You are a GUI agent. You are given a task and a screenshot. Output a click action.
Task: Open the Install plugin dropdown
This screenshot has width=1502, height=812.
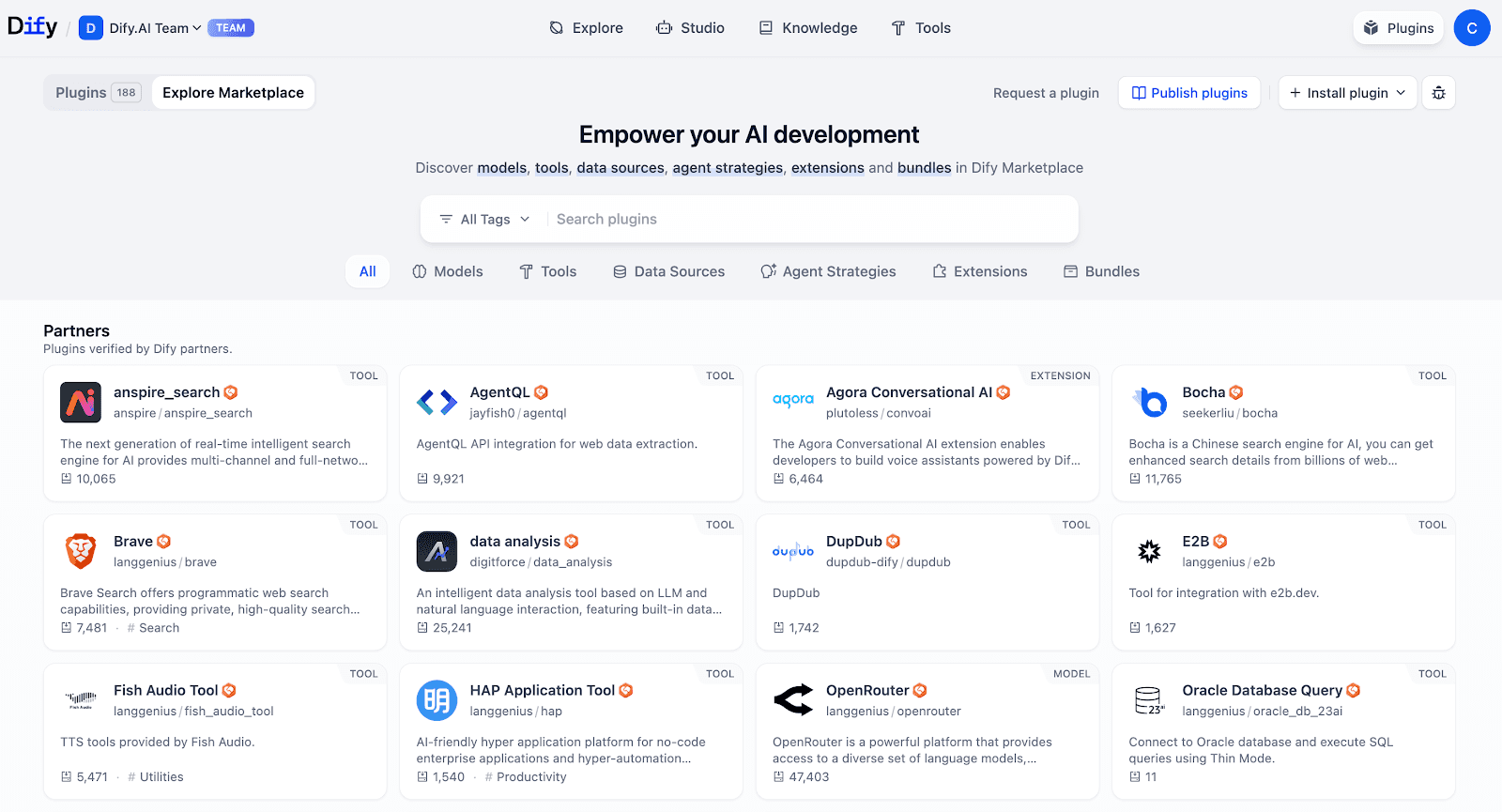pos(1347,93)
